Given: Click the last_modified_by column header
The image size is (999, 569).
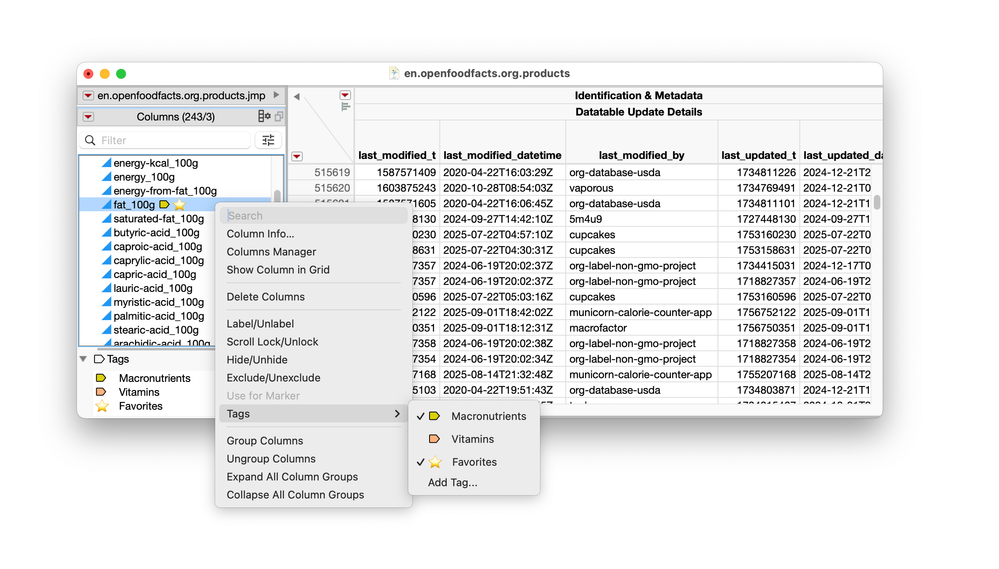Looking at the screenshot, I should coord(641,155).
